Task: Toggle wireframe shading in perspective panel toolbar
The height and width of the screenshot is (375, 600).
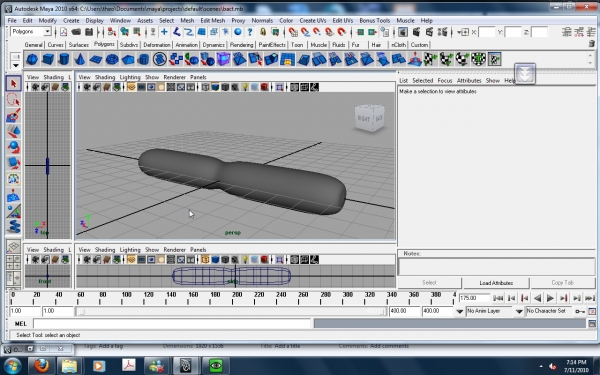Action: [205, 87]
